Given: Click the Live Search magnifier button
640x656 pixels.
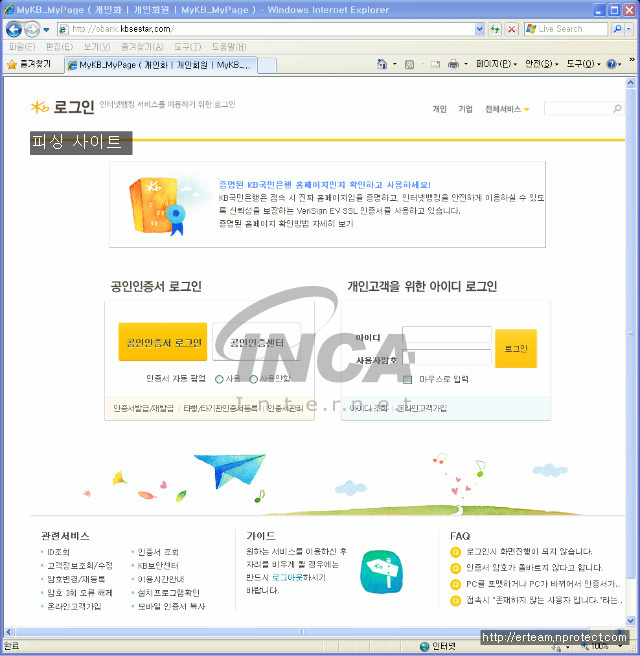Looking at the screenshot, I should [617, 29].
